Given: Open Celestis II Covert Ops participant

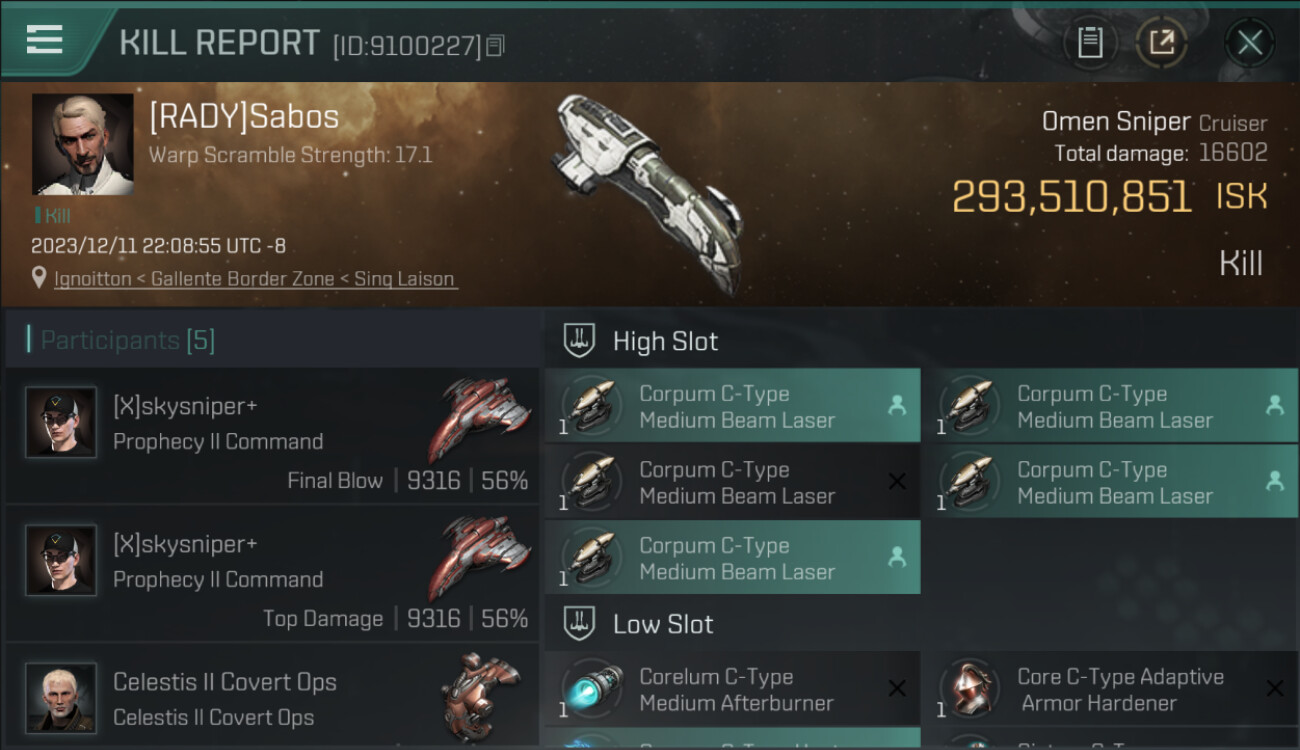Looking at the screenshot, I should (272, 696).
